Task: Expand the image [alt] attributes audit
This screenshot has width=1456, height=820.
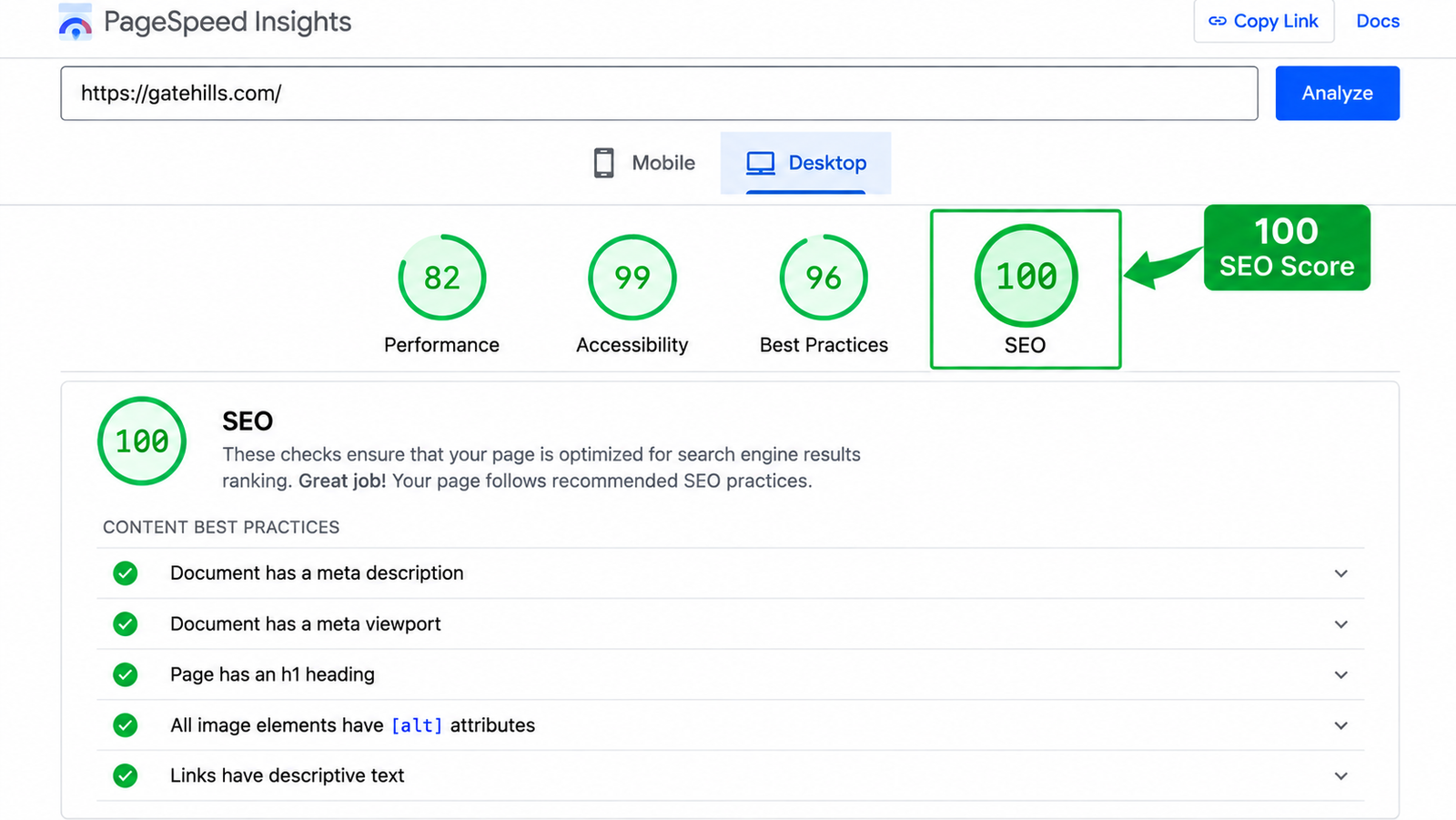Action: [x=1340, y=725]
